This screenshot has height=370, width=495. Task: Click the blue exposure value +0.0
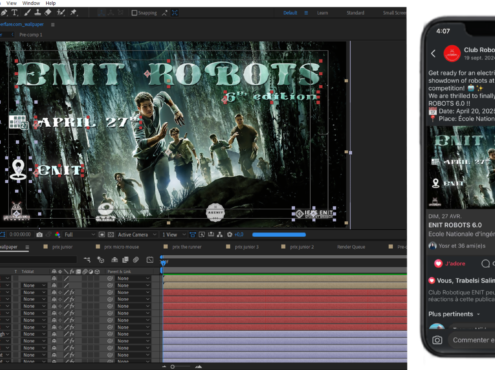coord(239,235)
